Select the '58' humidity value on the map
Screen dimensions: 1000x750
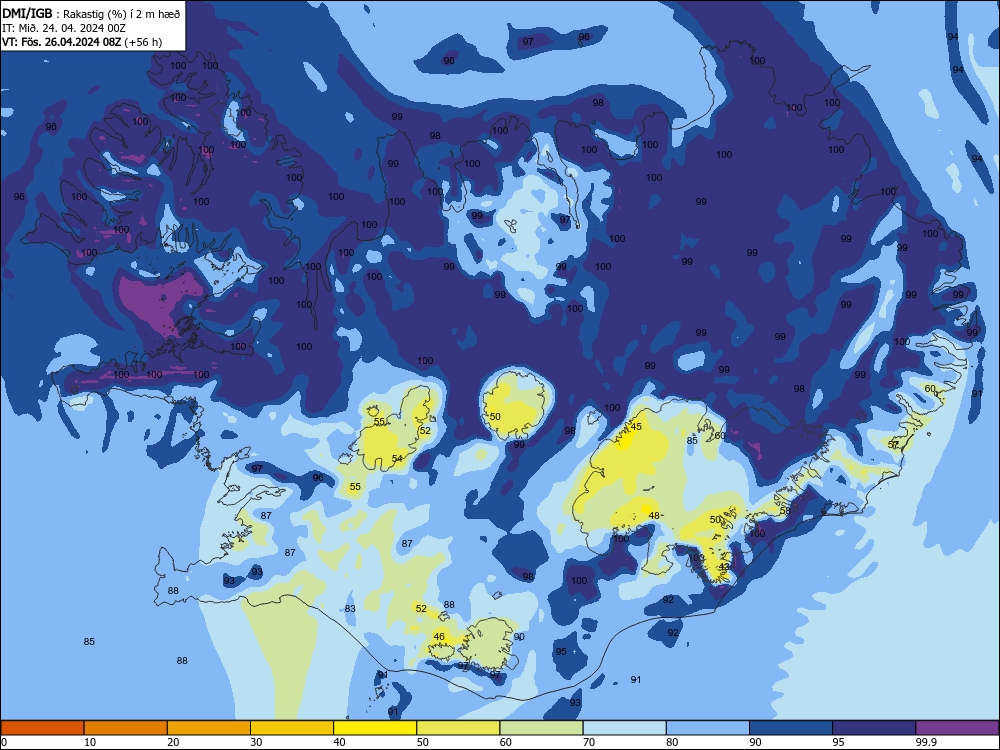(785, 511)
